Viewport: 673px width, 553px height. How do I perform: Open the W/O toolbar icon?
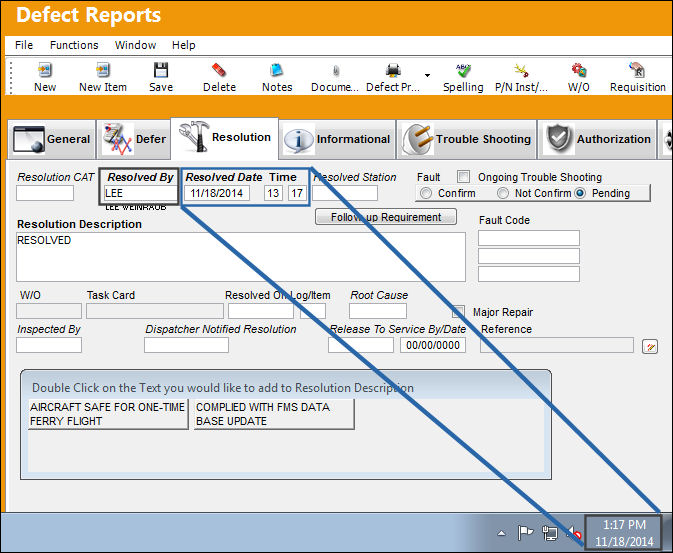(x=579, y=70)
